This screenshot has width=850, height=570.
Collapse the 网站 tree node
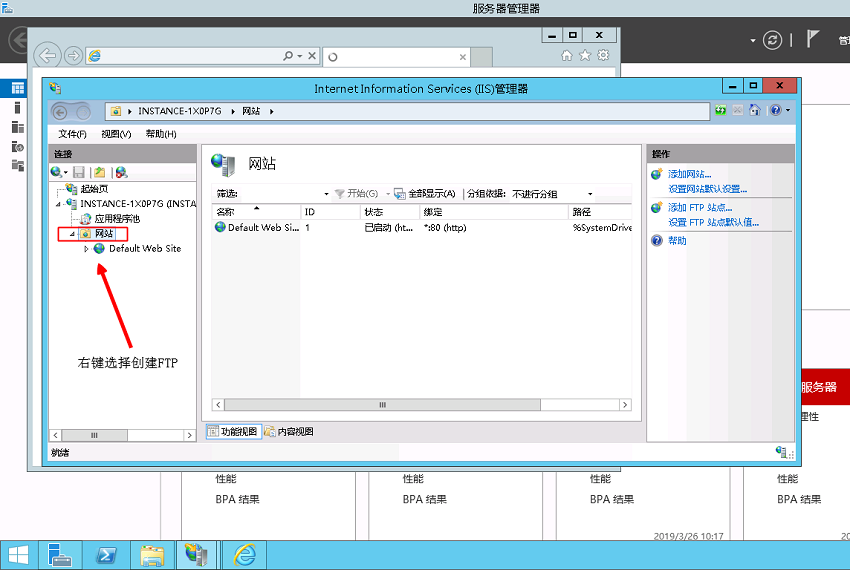coord(72,234)
